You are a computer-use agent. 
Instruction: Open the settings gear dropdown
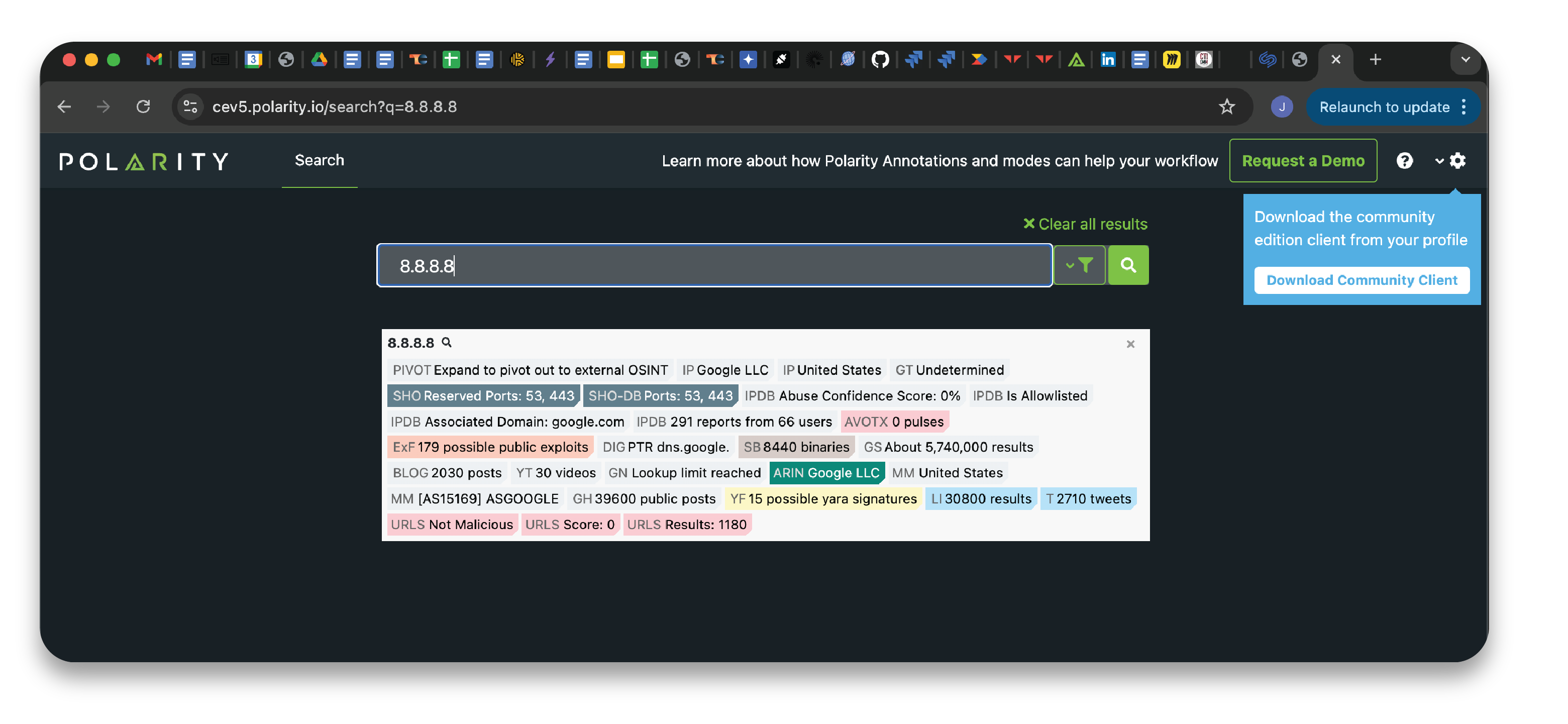[x=1450, y=161]
